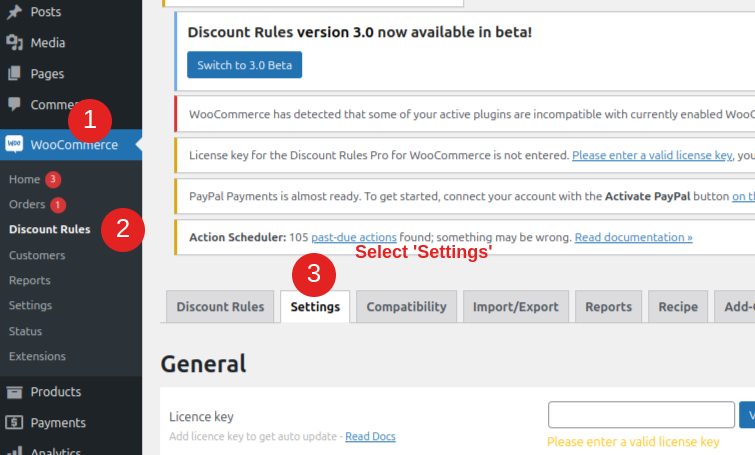Click the Read Docs link

(370, 436)
